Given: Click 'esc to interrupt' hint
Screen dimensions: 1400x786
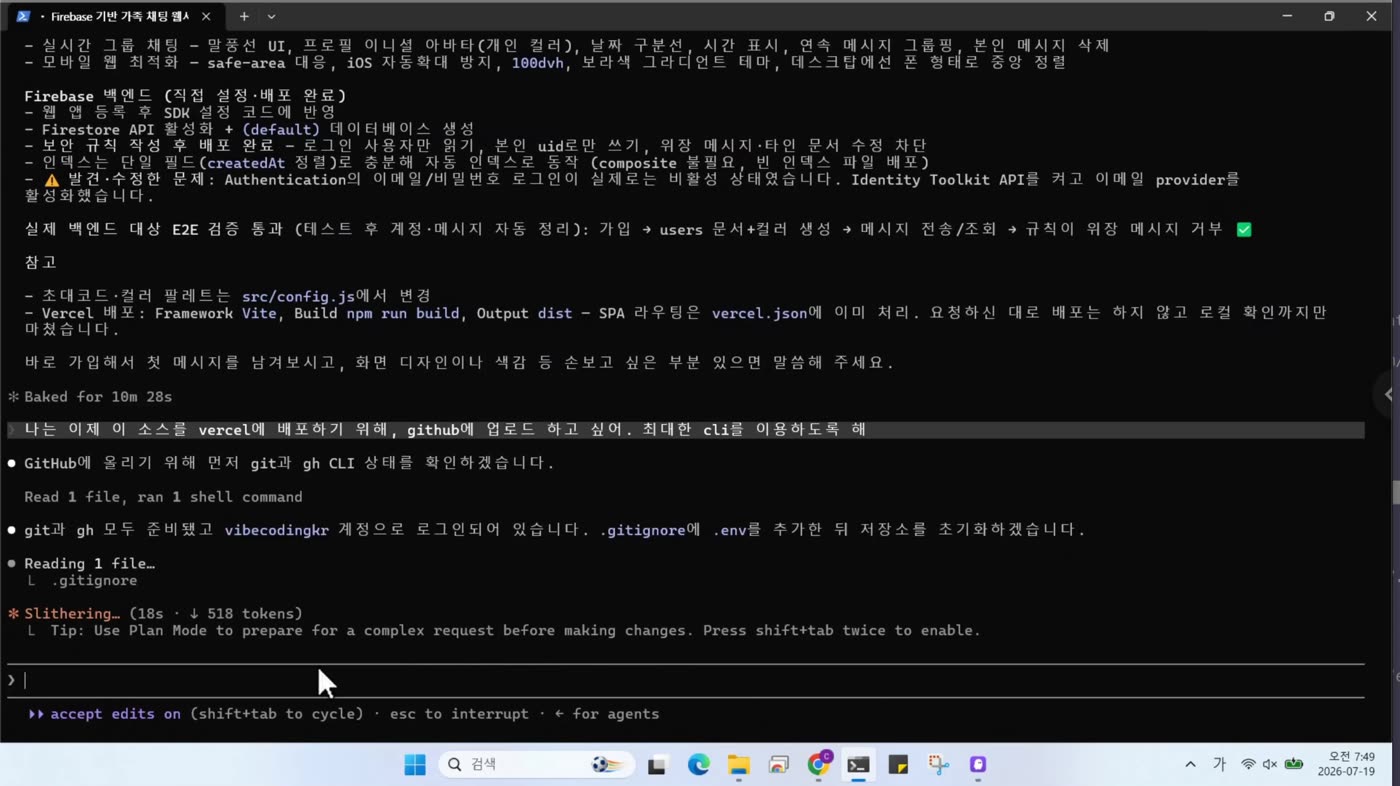Looking at the screenshot, I should [459, 714].
